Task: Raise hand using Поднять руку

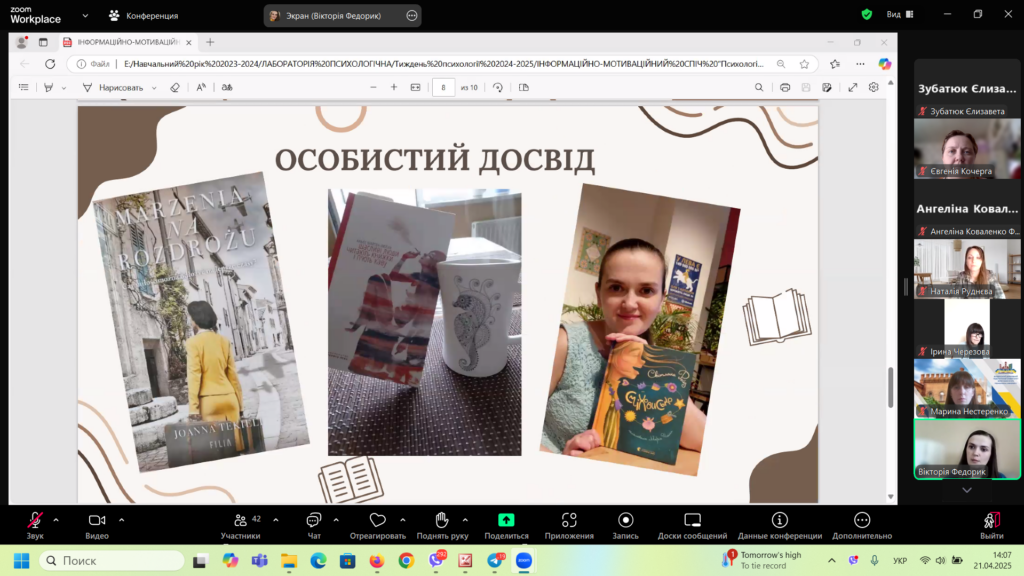Action: pos(442,525)
